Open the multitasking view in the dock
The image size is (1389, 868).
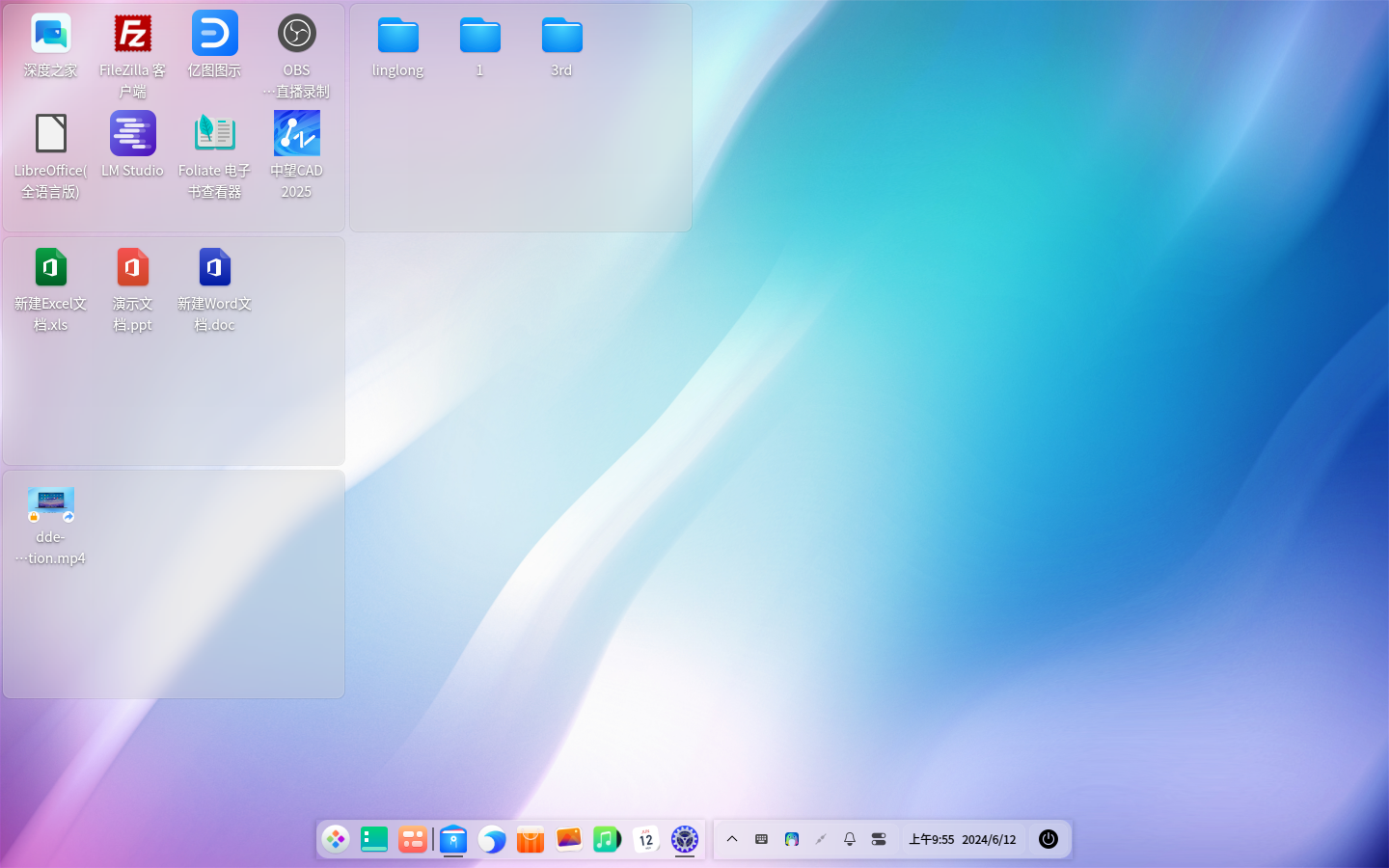[413, 839]
